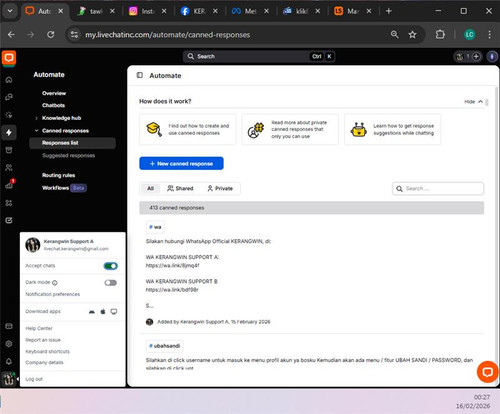This screenshot has width=500, height=414.
Task: Click the canned responses Search field
Action: (438, 189)
